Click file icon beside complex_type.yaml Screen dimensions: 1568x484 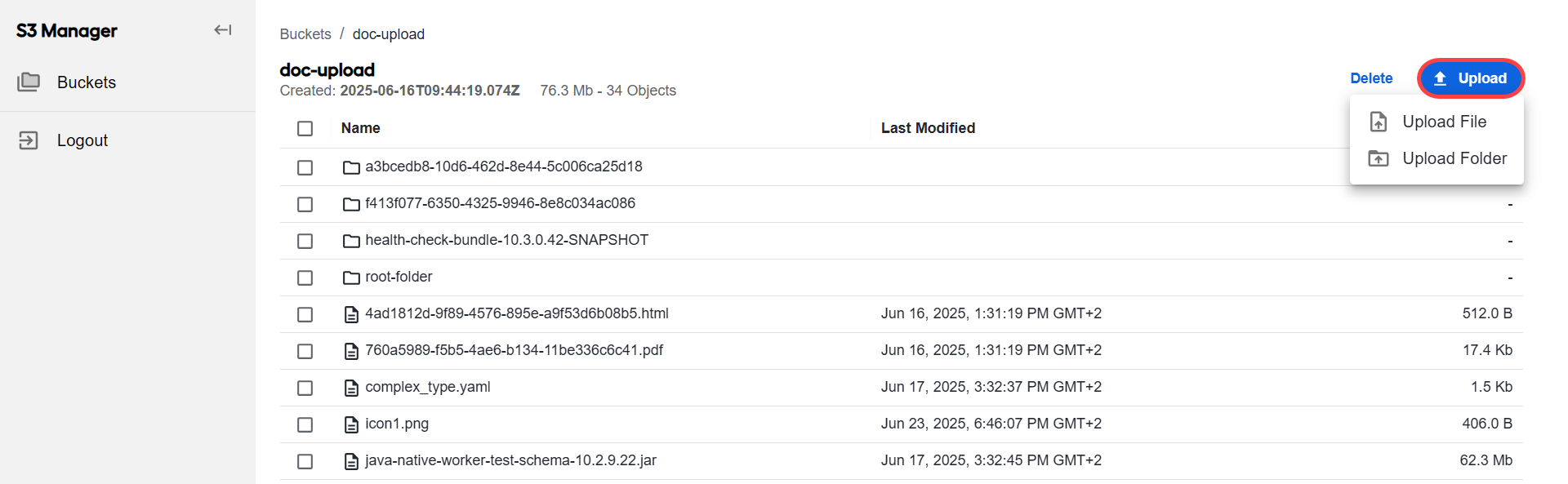[351, 388]
